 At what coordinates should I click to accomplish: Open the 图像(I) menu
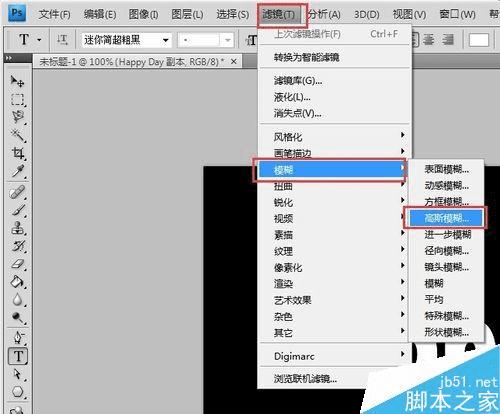[143, 14]
